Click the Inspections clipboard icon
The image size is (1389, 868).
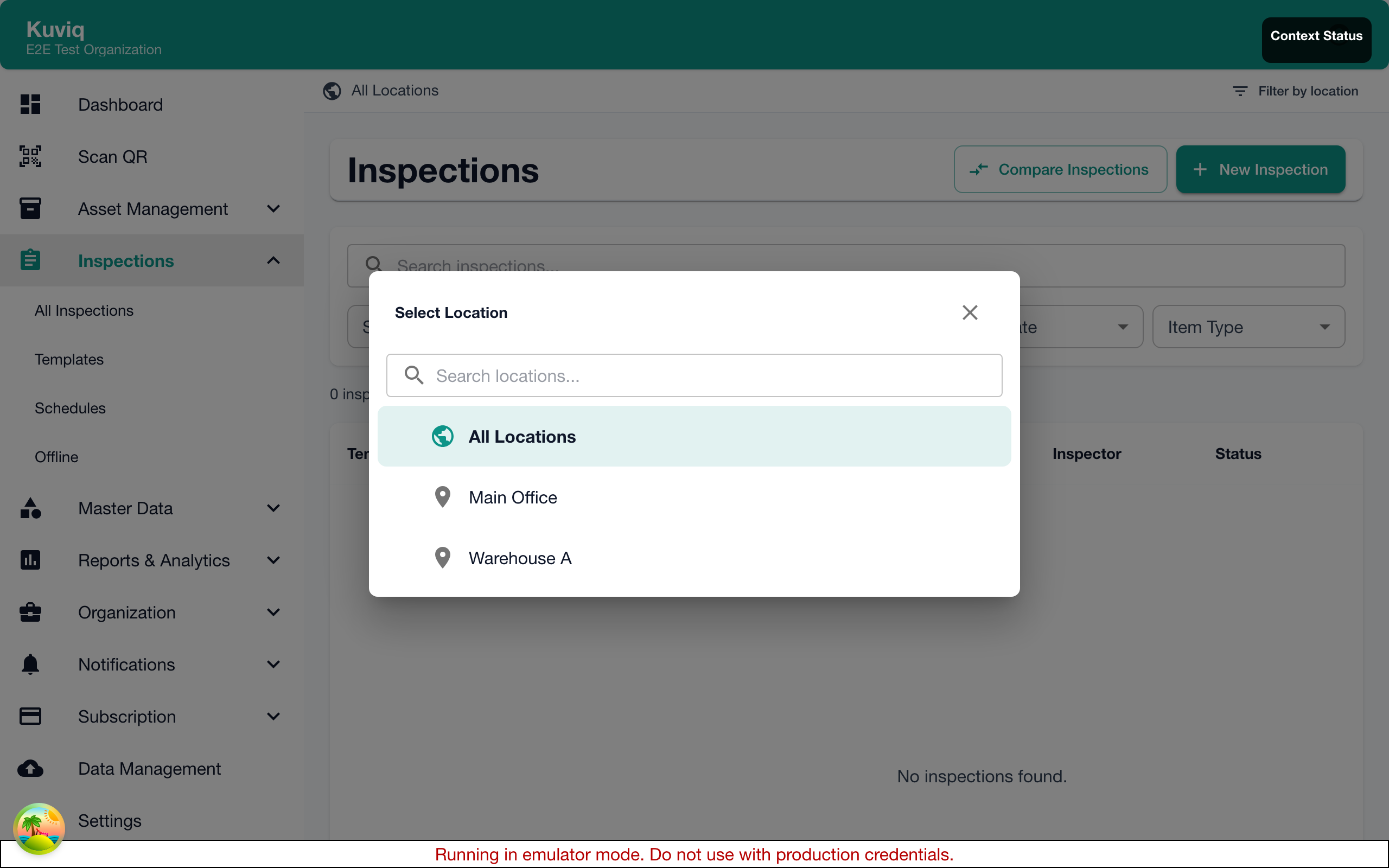pyautogui.click(x=30, y=260)
